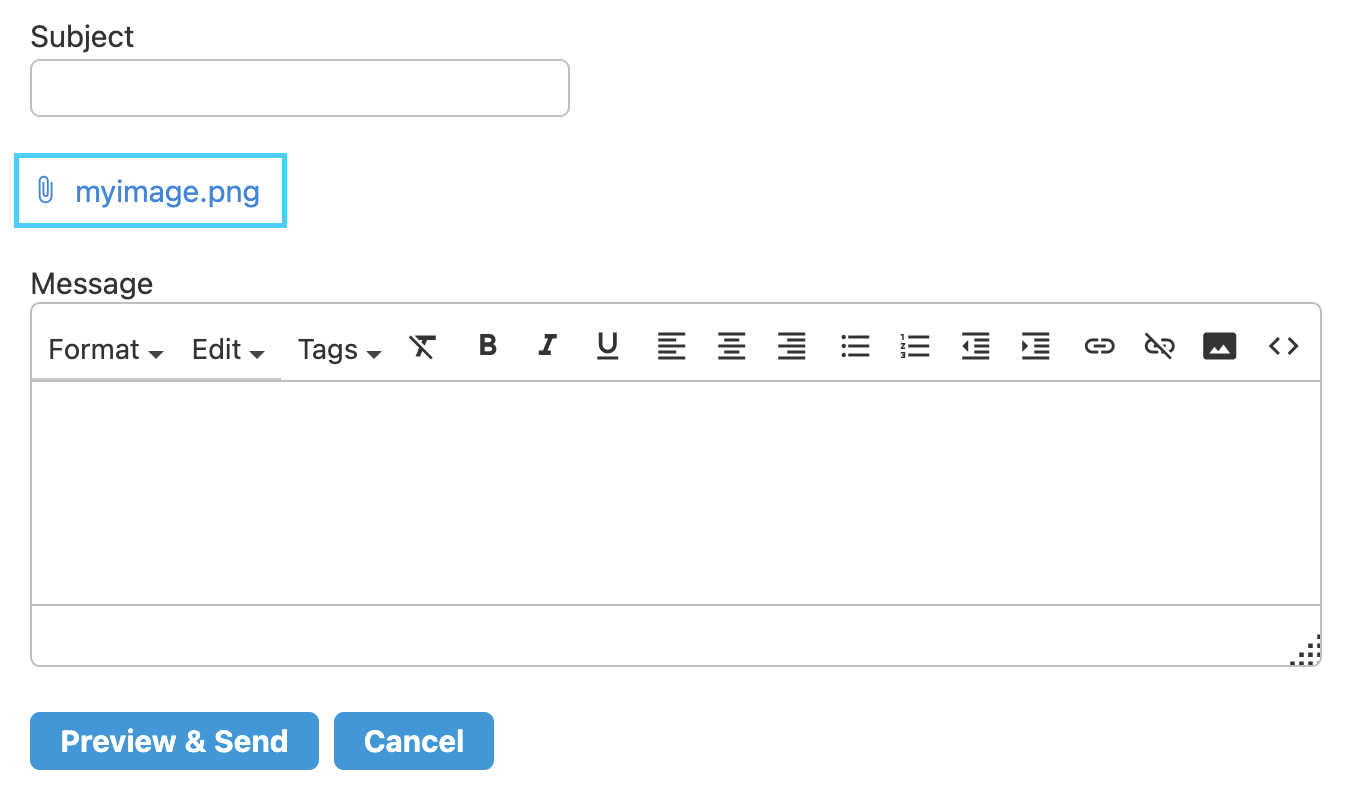The image size is (1360, 808).
Task: Open the Format dropdown menu
Action: coord(105,350)
